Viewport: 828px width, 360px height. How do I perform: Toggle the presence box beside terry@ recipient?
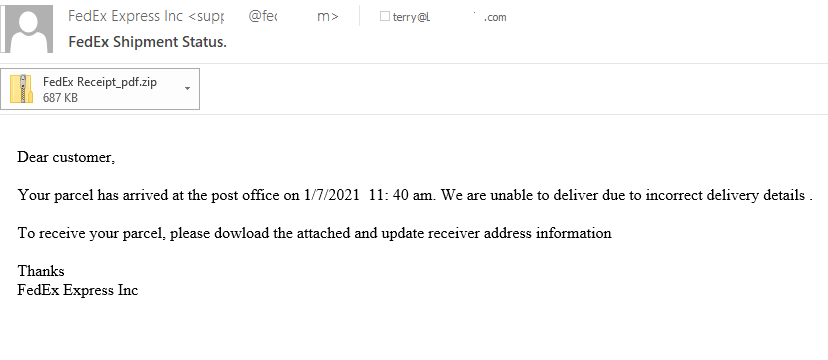[384, 16]
